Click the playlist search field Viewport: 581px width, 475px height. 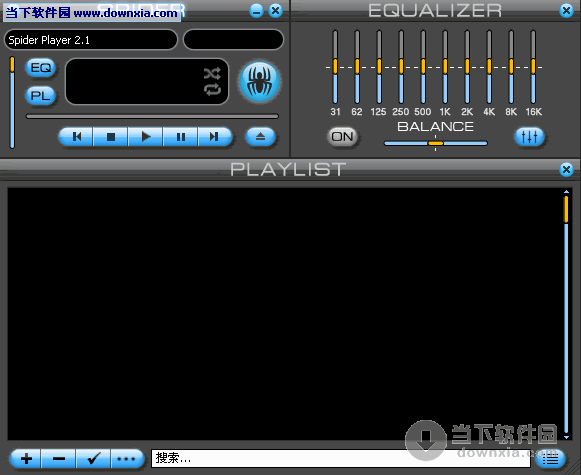tap(341, 459)
